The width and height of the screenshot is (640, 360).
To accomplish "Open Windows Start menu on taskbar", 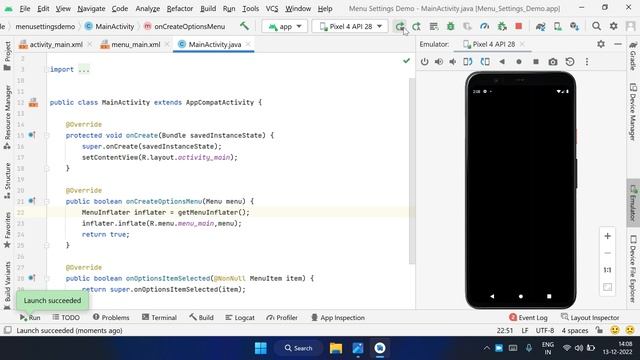I will point(260,348).
